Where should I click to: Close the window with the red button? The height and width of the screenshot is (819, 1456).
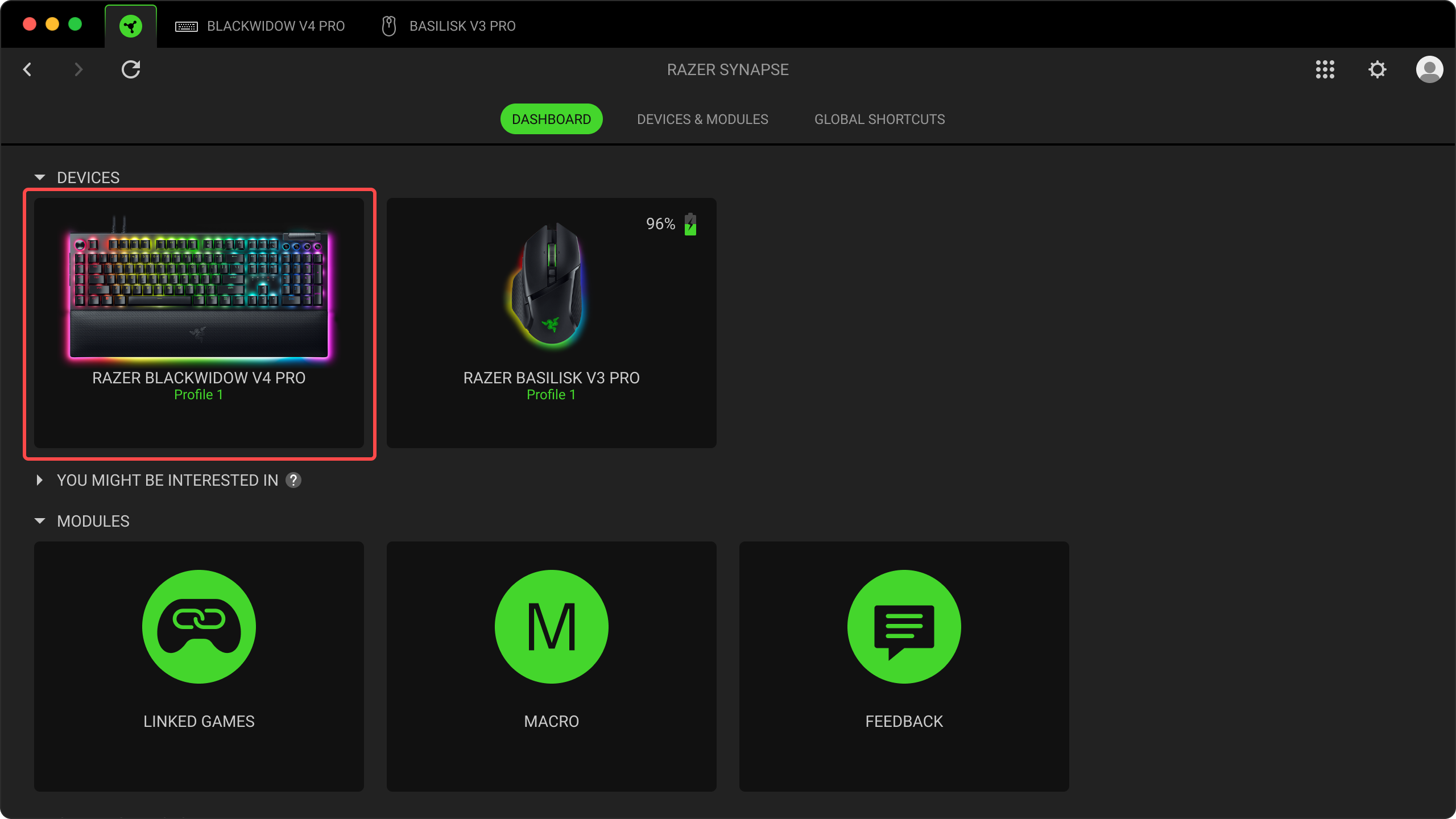tap(30, 24)
